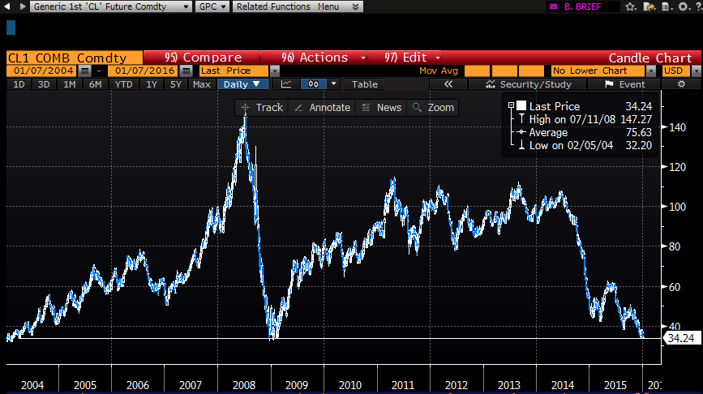The width and height of the screenshot is (703, 394).
Task: Collapse the panel with the double-left chevron
Action: [x=448, y=84]
